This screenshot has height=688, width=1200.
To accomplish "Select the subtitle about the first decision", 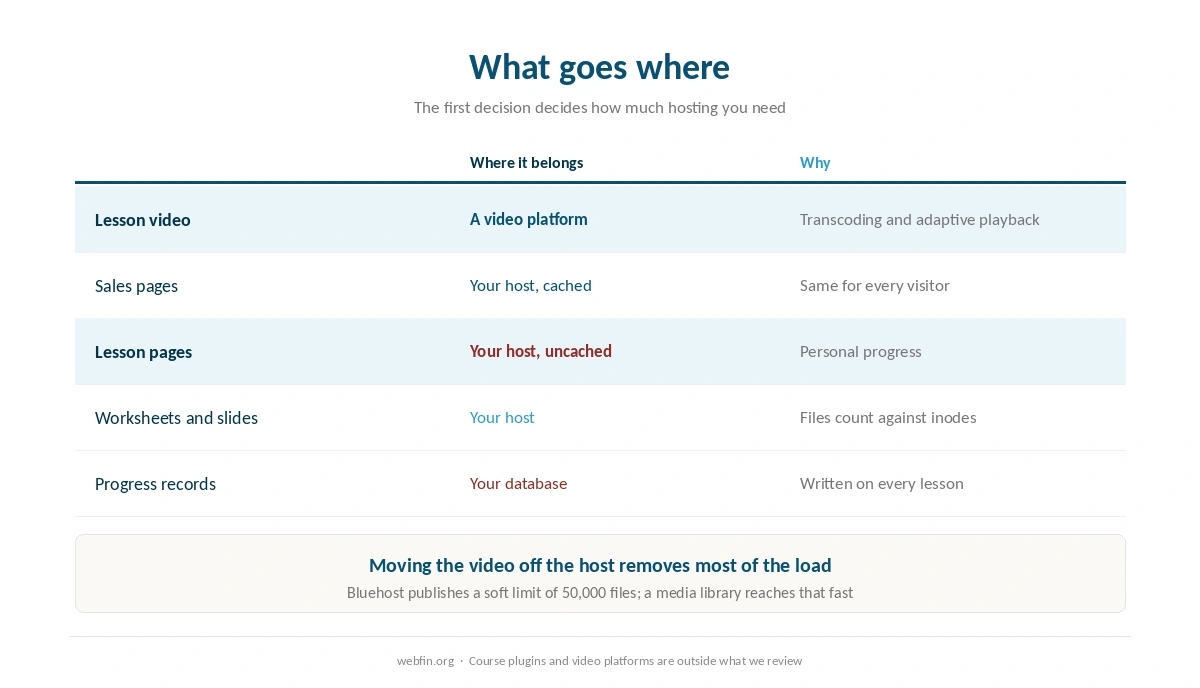I will (600, 108).
